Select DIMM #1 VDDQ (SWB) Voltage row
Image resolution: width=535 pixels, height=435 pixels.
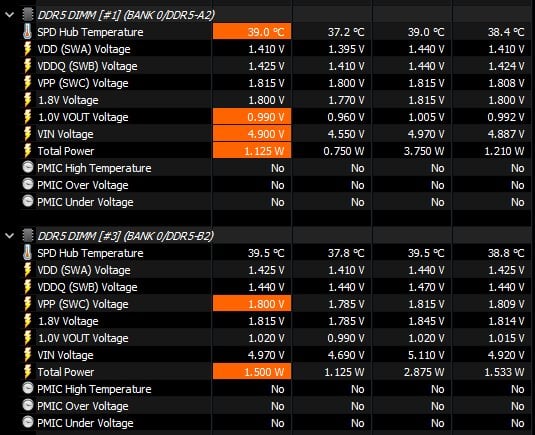tap(276, 66)
